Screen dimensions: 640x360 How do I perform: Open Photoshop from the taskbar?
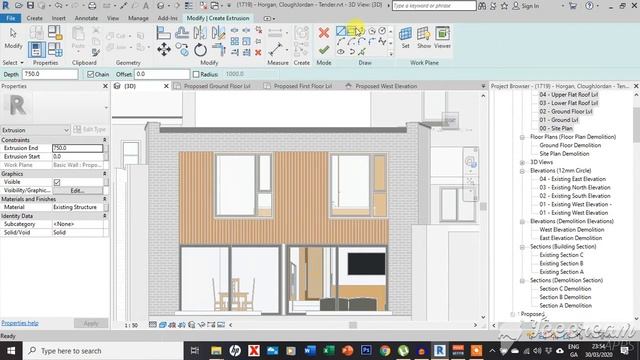point(366,351)
